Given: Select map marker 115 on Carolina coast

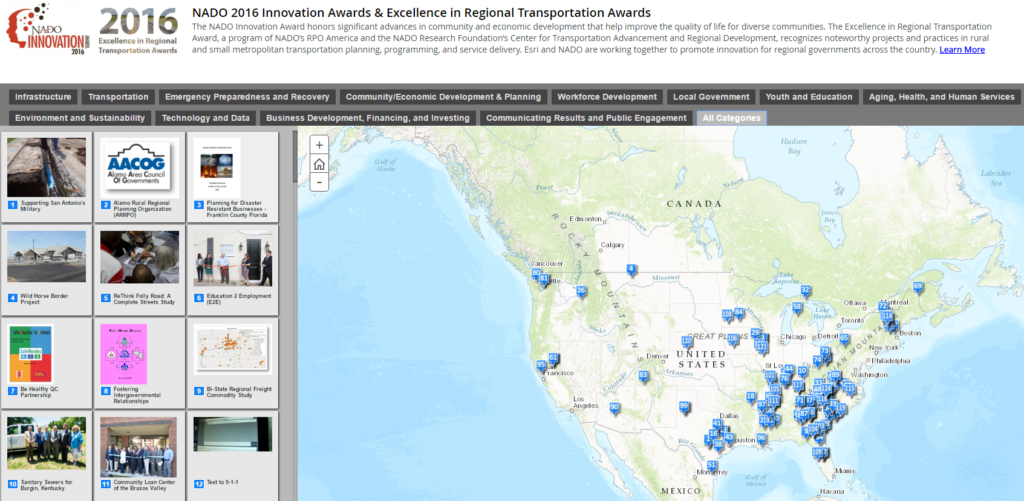Looking at the screenshot, I should tap(850, 389).
